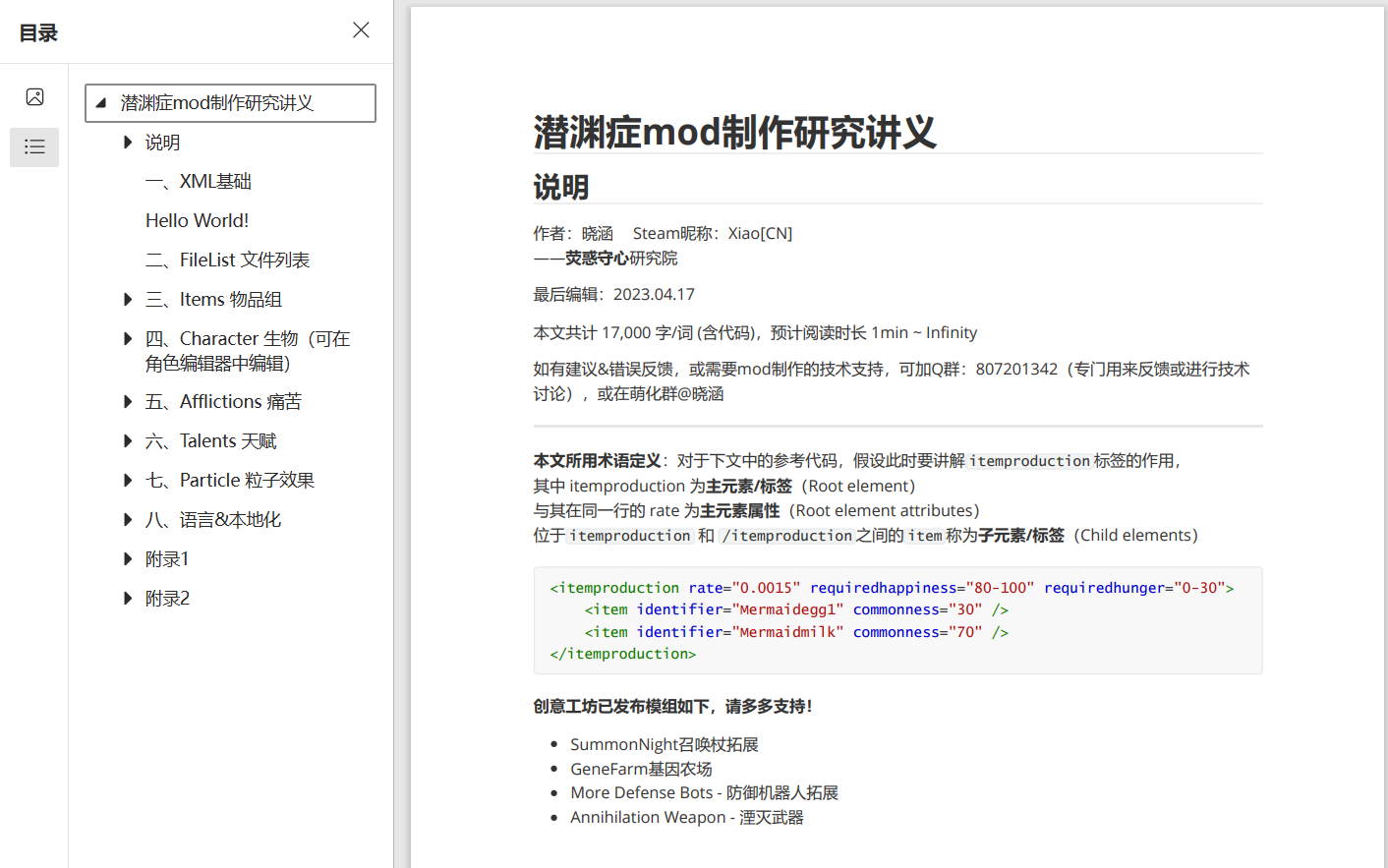The image size is (1388, 868).
Task: Click GeneFarm基因农场 list item
Action: pos(641,770)
